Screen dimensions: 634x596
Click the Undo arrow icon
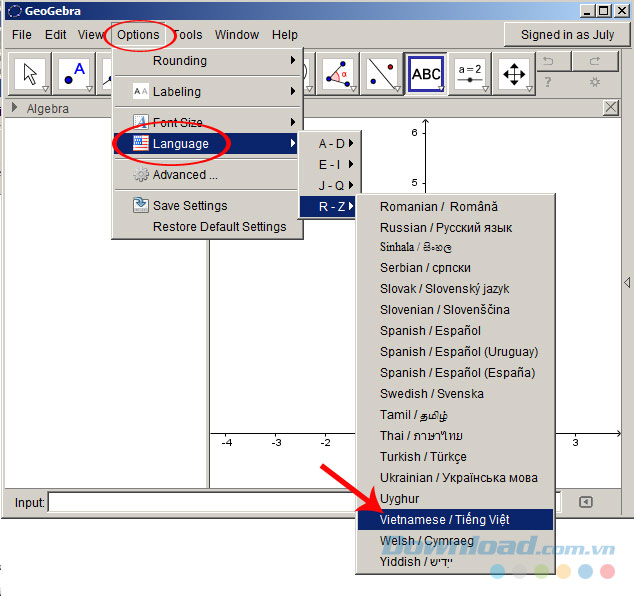pos(547,62)
